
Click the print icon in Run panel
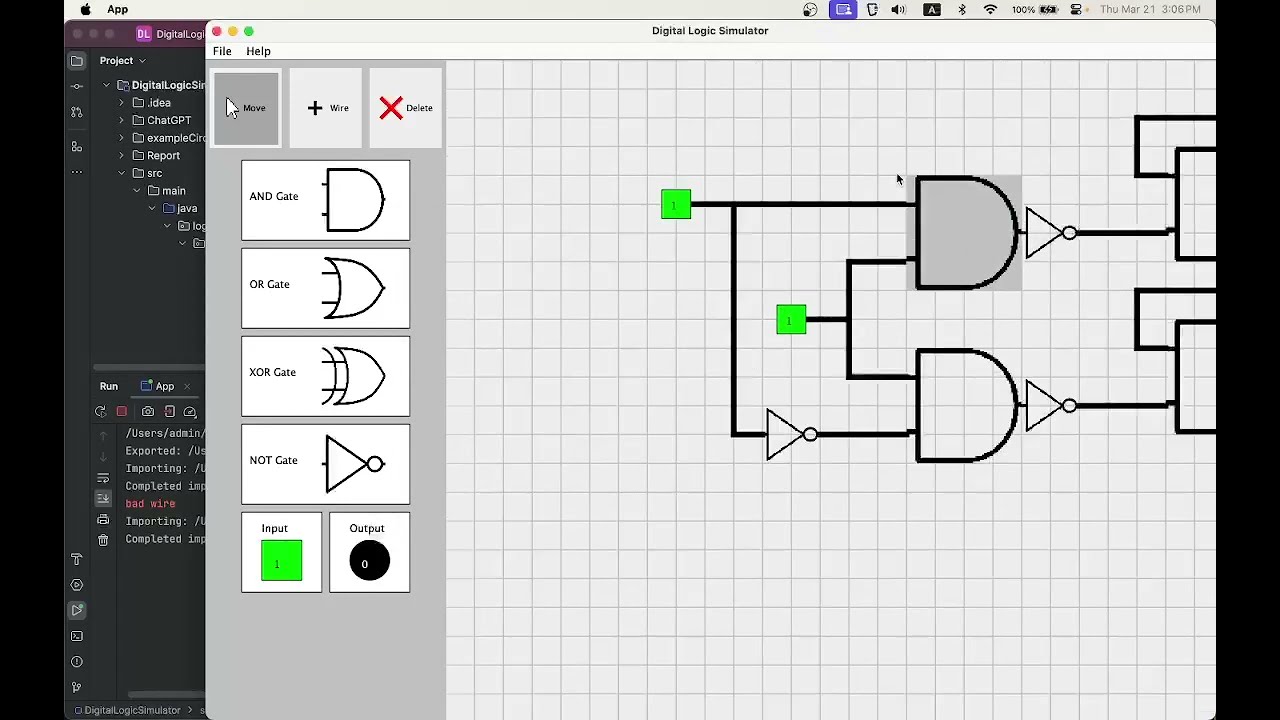(103, 520)
